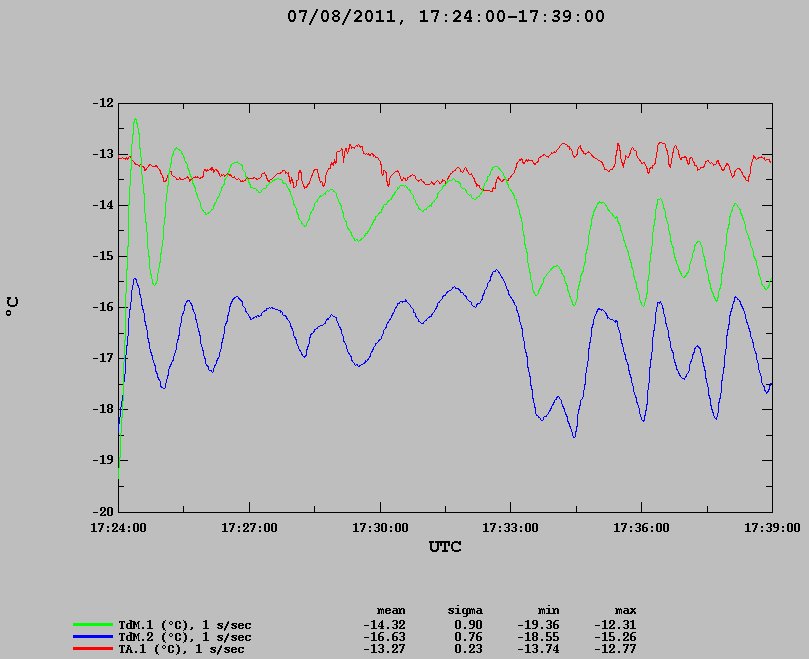The image size is (809, 659).
Task: Click the 'min' column header
Action: click(548, 611)
